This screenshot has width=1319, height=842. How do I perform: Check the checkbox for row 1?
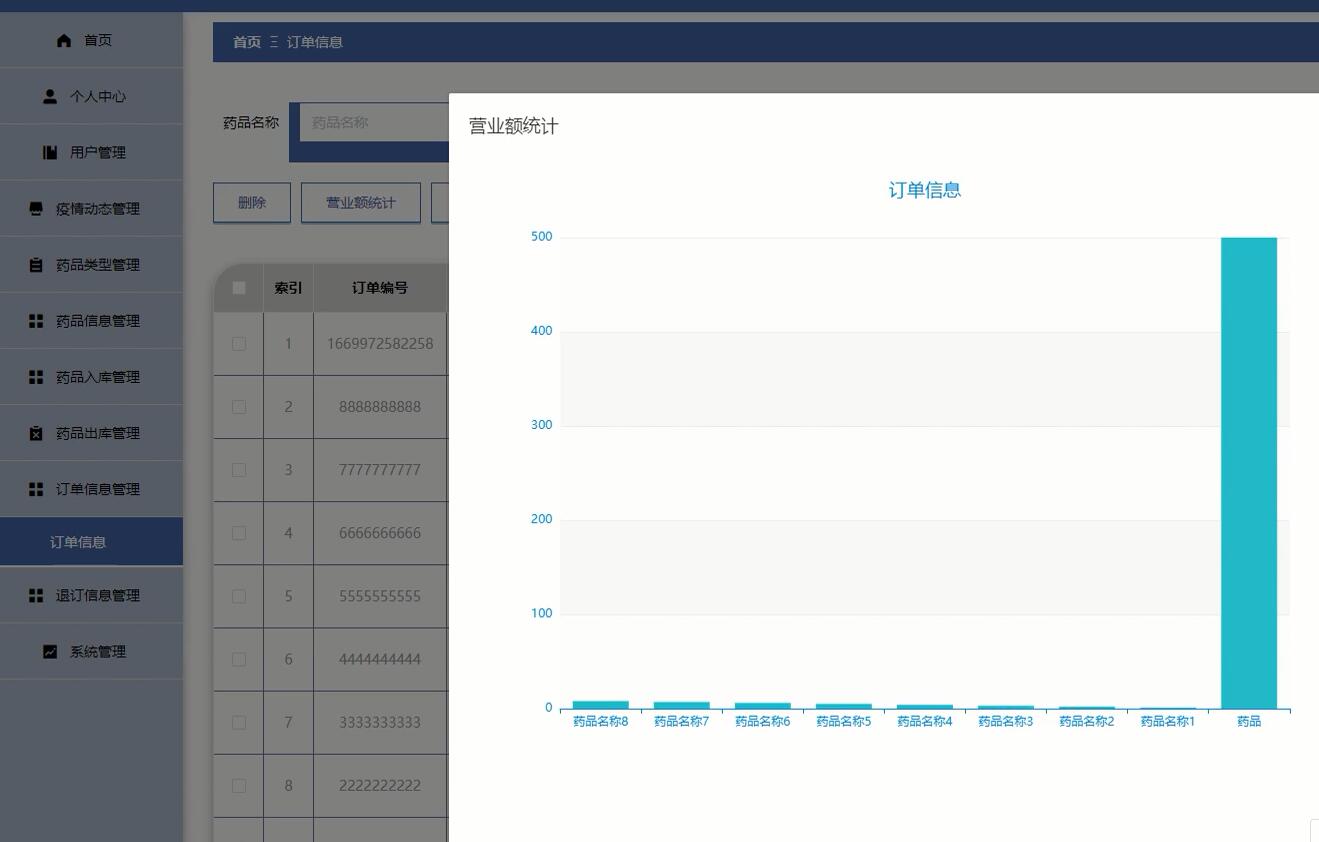point(239,344)
